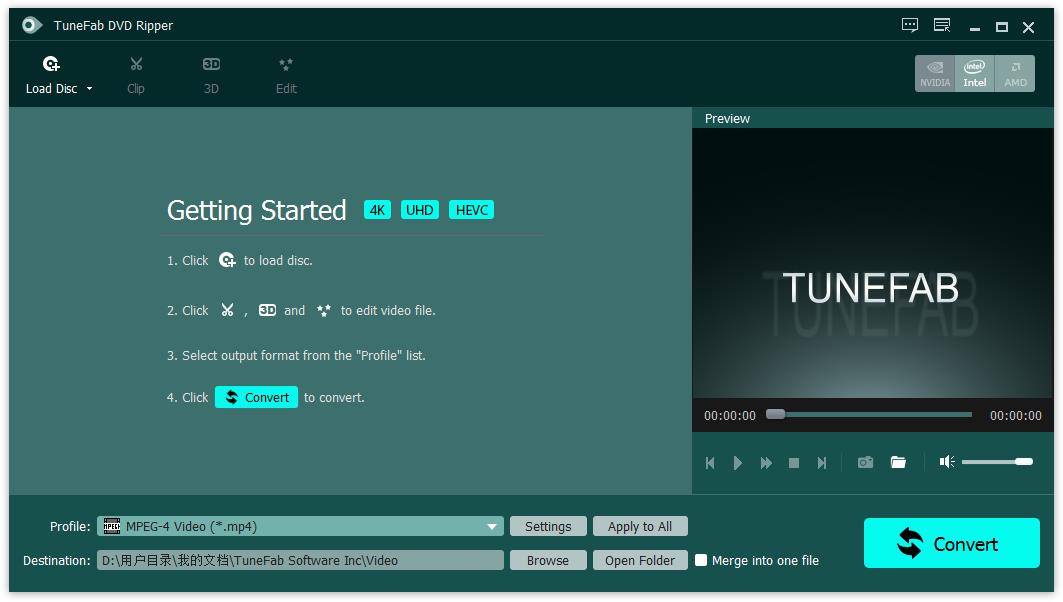Click the load disc icon in step 1
Screen dimensions: 1063x602
click(x=227, y=260)
